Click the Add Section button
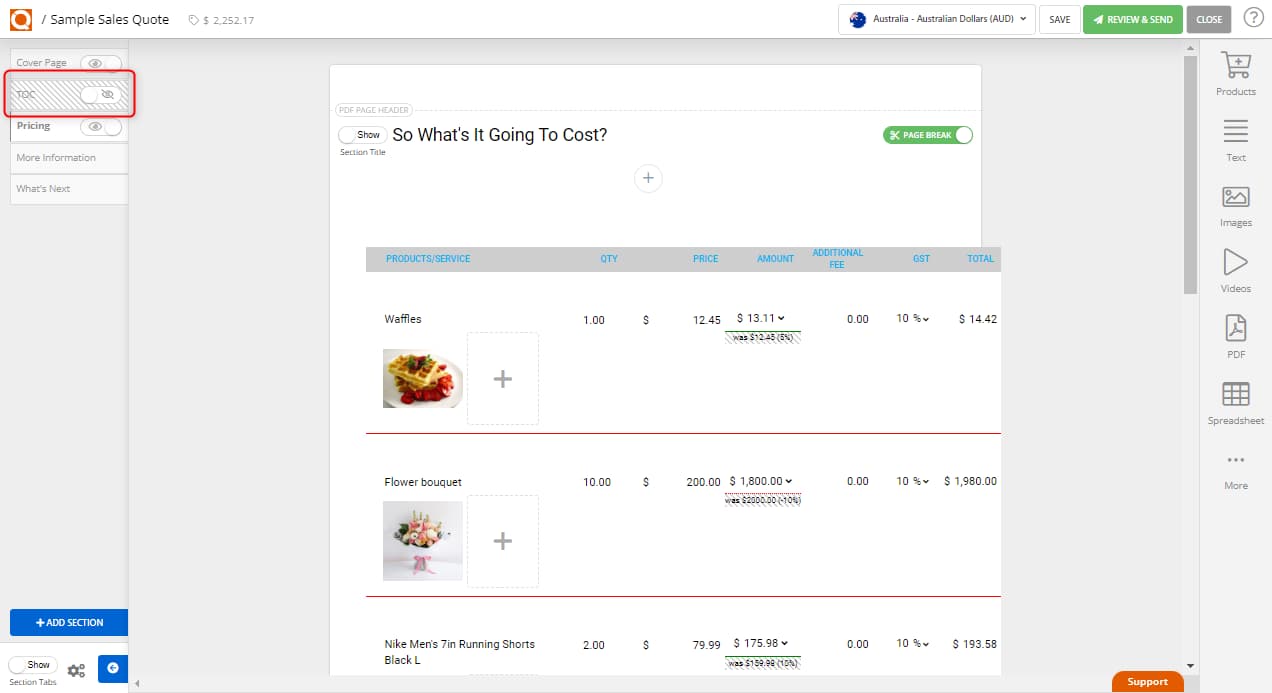 pyautogui.click(x=68, y=622)
